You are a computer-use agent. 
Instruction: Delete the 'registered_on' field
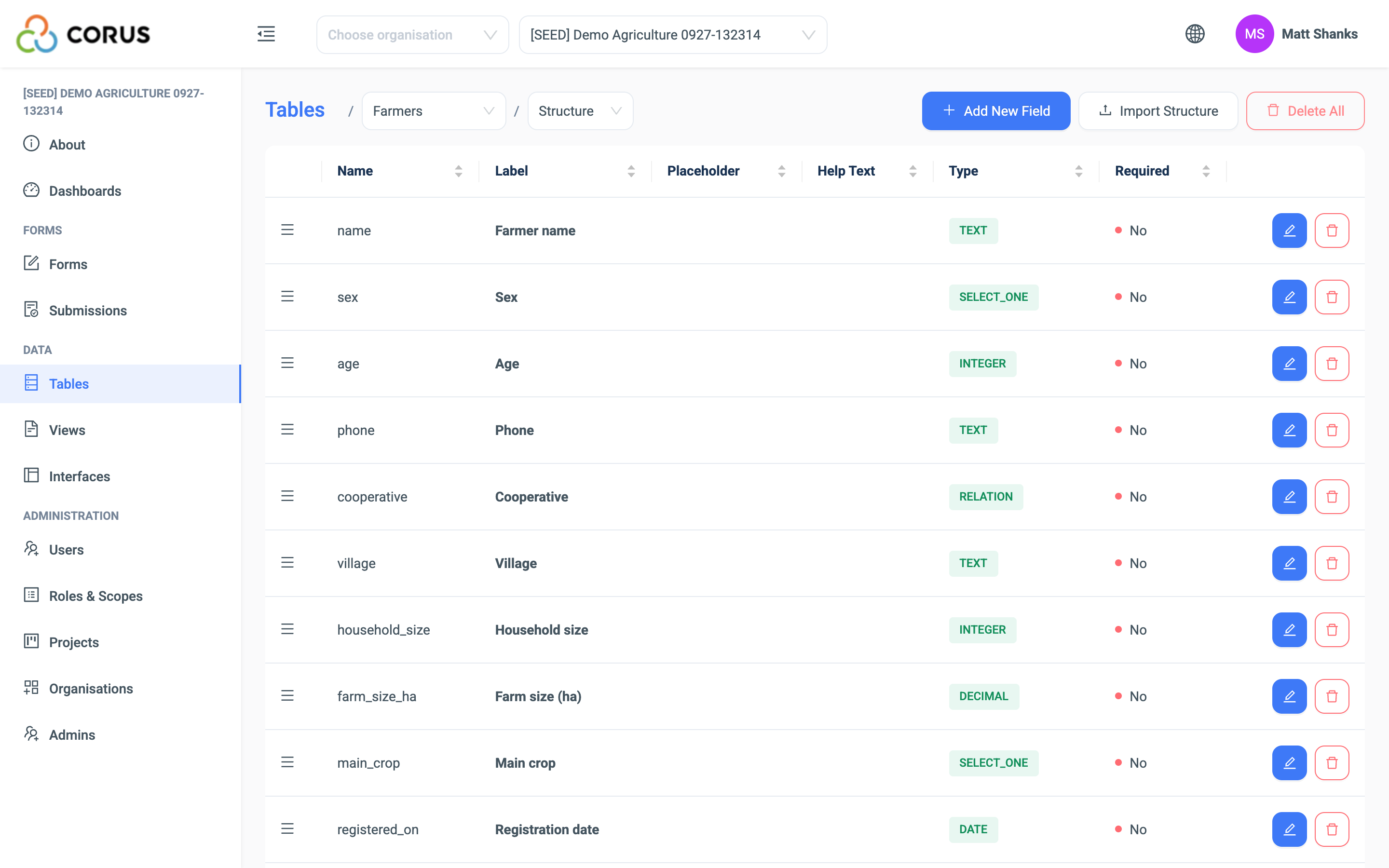(x=1332, y=829)
